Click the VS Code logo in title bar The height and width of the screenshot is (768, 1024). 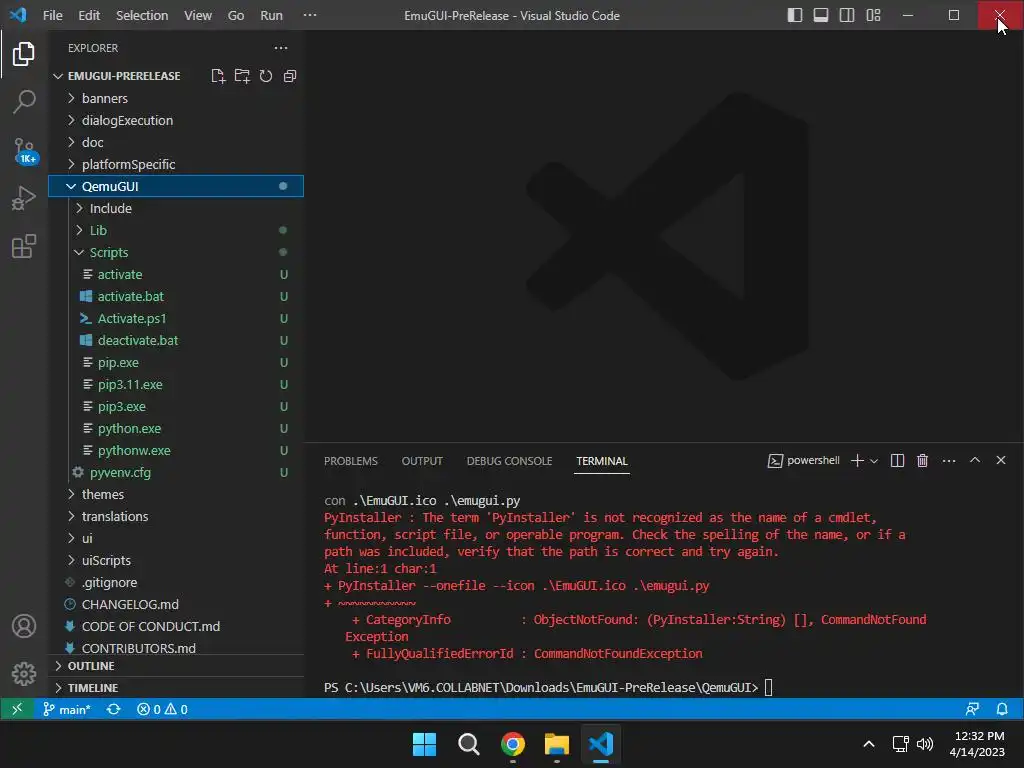[x=18, y=14]
